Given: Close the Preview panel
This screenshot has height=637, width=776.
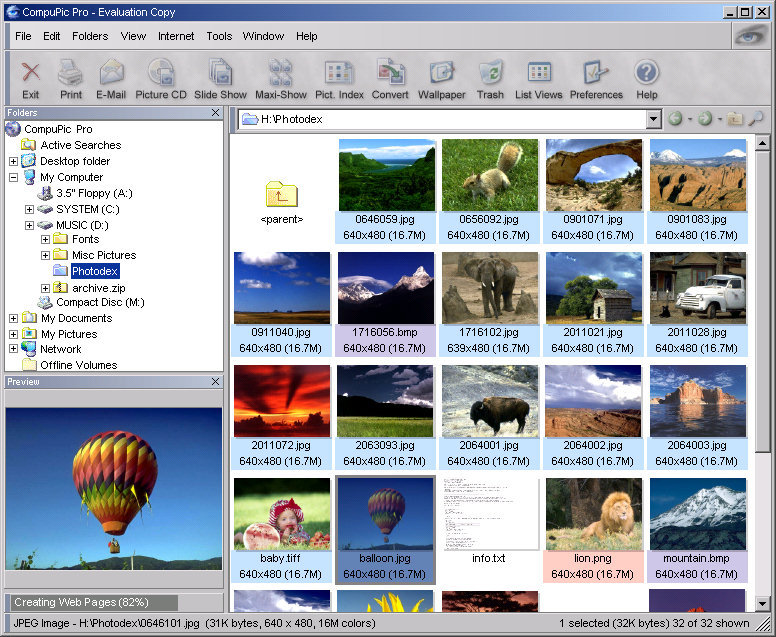Looking at the screenshot, I should [215, 382].
